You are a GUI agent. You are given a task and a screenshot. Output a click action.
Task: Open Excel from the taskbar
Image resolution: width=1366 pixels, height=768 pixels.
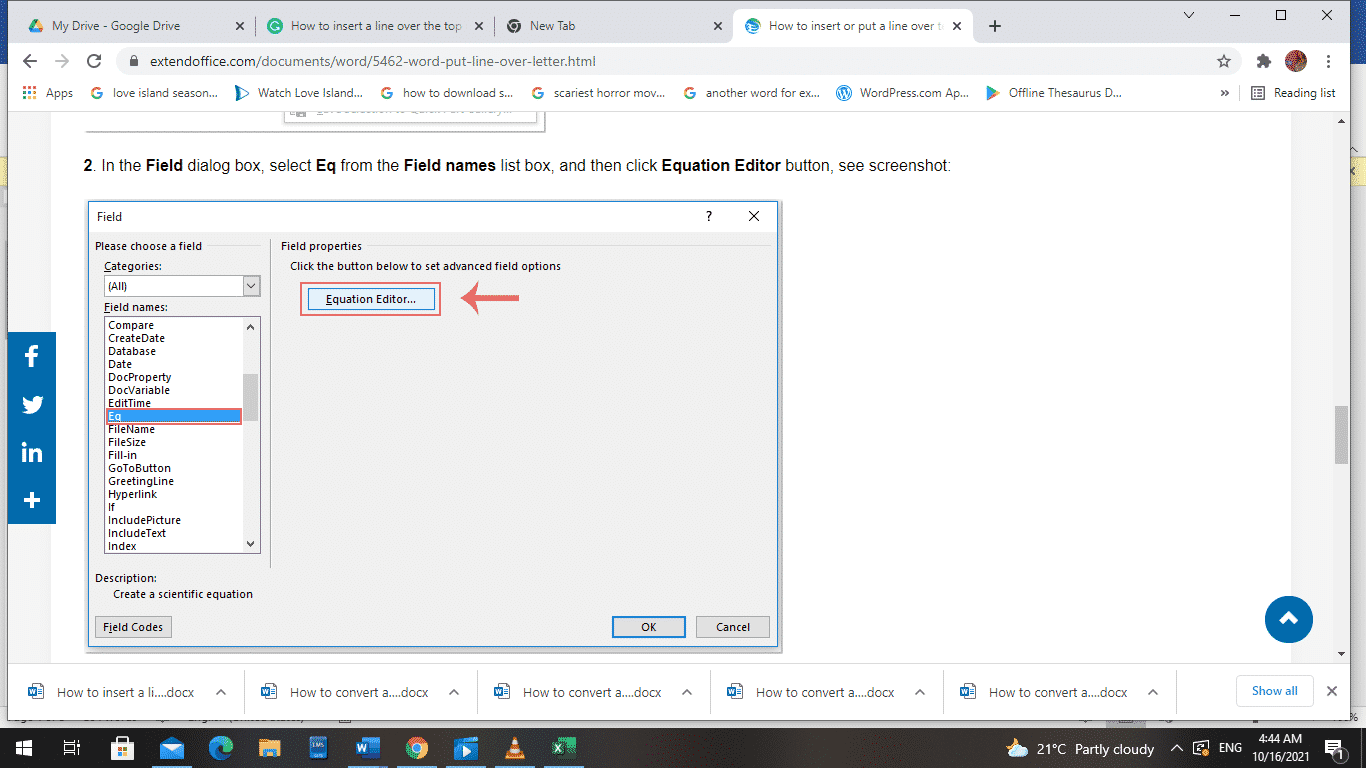[563, 747]
